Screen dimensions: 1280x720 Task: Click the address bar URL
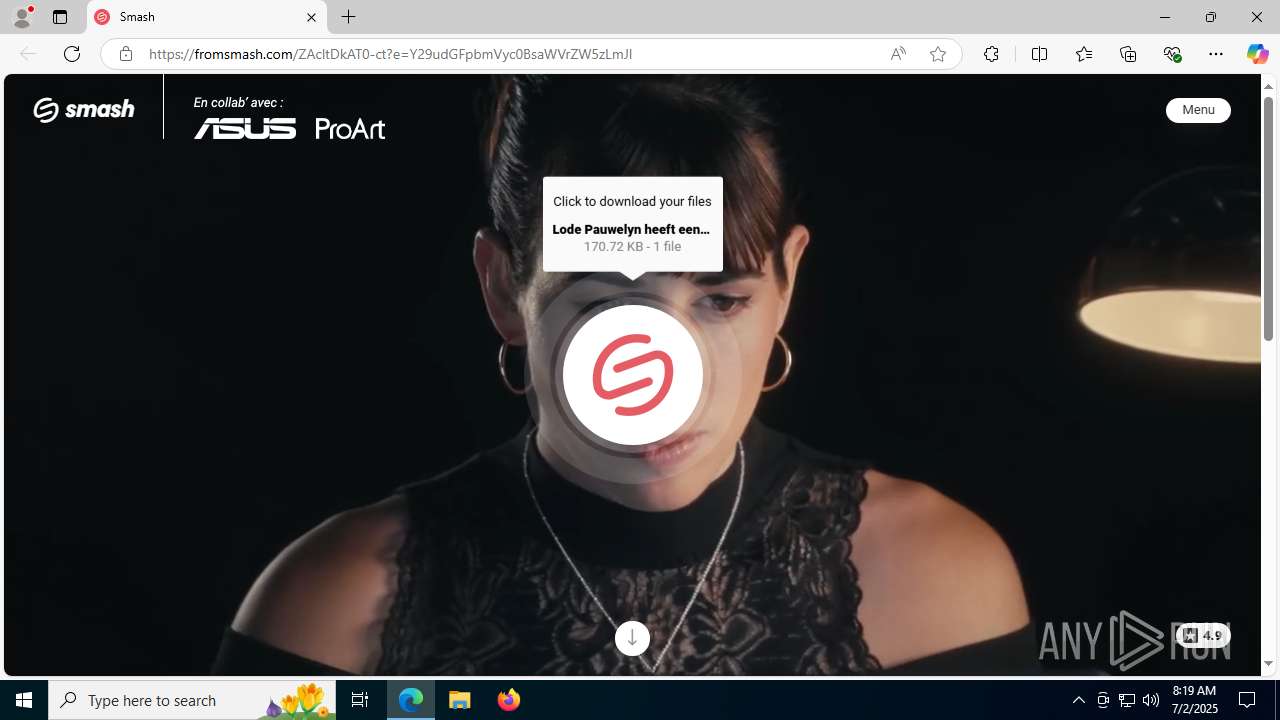(391, 54)
